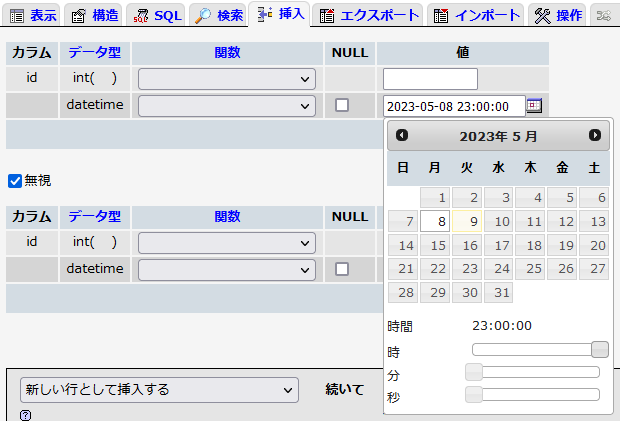Switch to the 表示 tab

coord(31,15)
